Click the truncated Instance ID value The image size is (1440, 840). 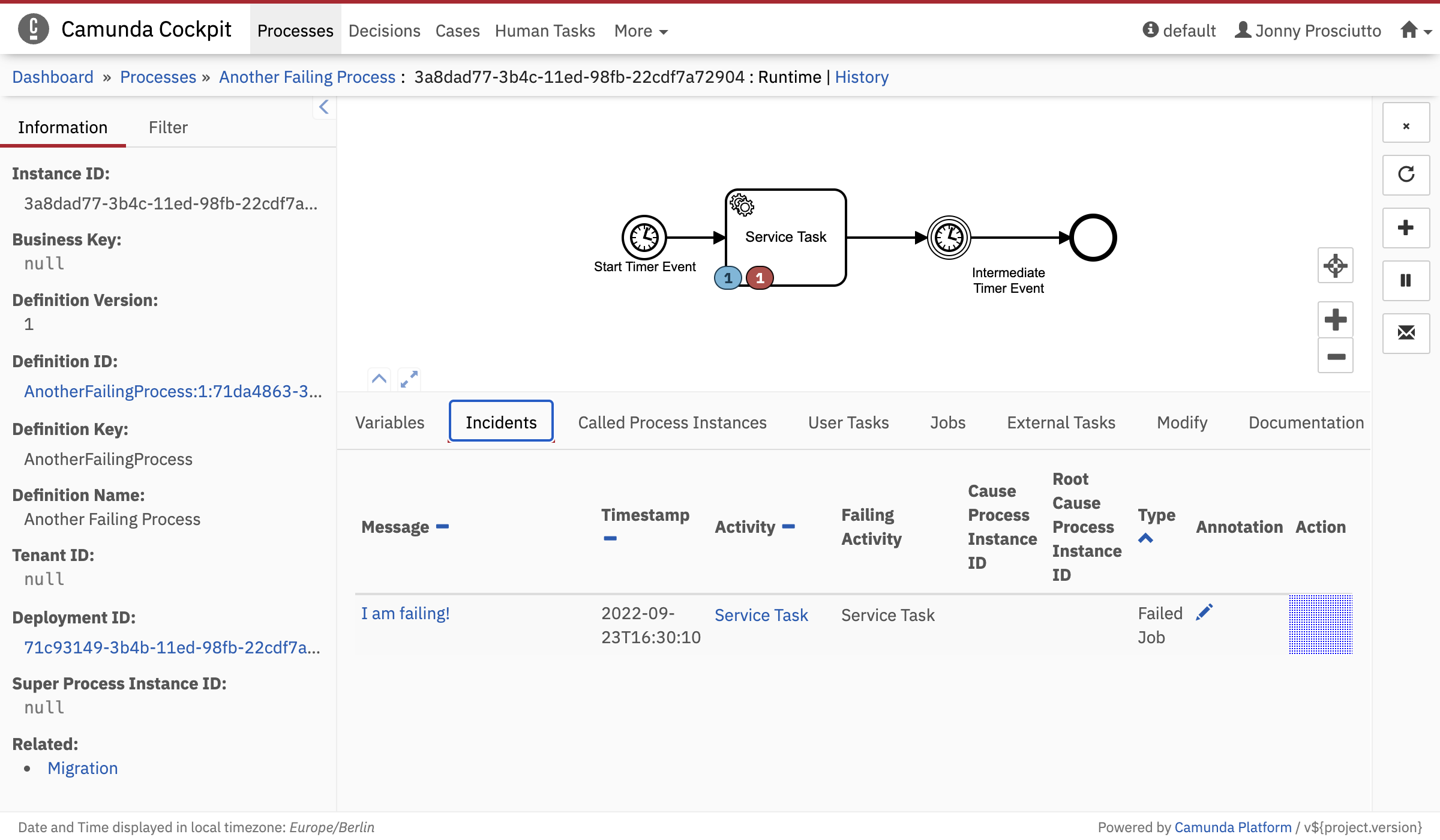coord(170,203)
